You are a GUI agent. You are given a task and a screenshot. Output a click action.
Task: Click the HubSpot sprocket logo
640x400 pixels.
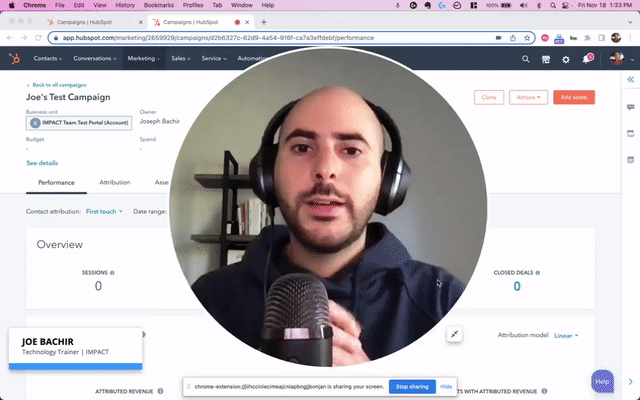point(14,59)
